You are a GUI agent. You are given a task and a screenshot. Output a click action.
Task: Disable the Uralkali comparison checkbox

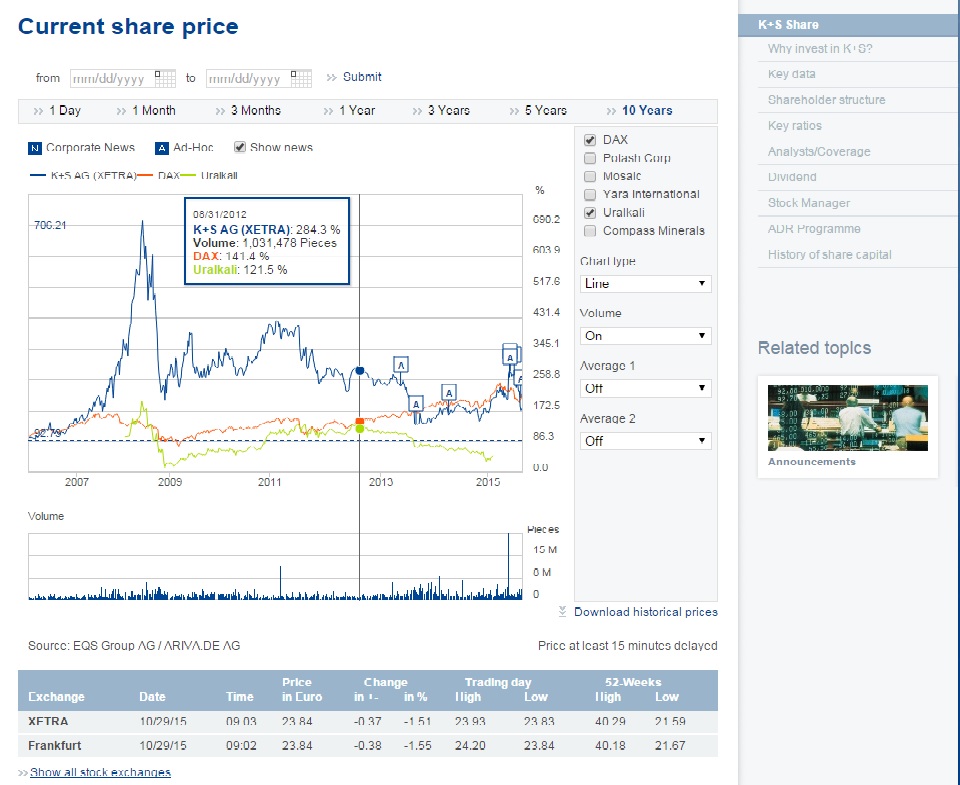(590, 212)
